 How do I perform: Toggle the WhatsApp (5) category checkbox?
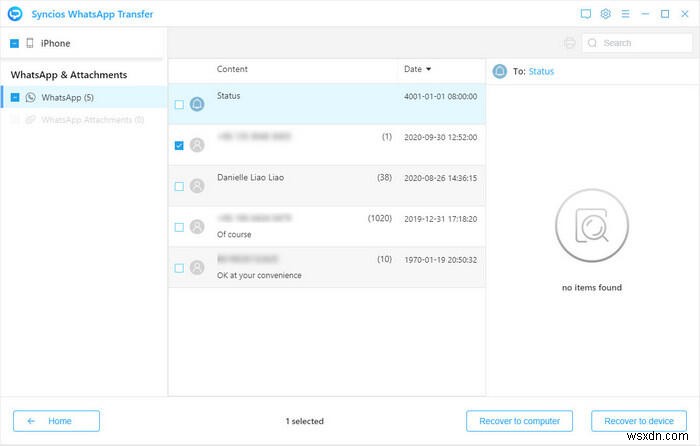15,97
